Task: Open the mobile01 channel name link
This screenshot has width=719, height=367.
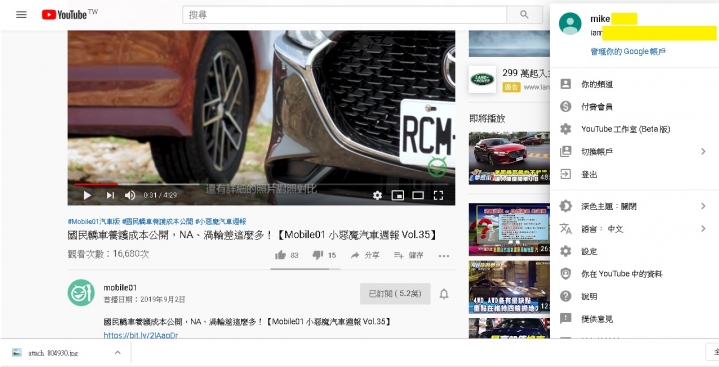Action: pos(120,288)
